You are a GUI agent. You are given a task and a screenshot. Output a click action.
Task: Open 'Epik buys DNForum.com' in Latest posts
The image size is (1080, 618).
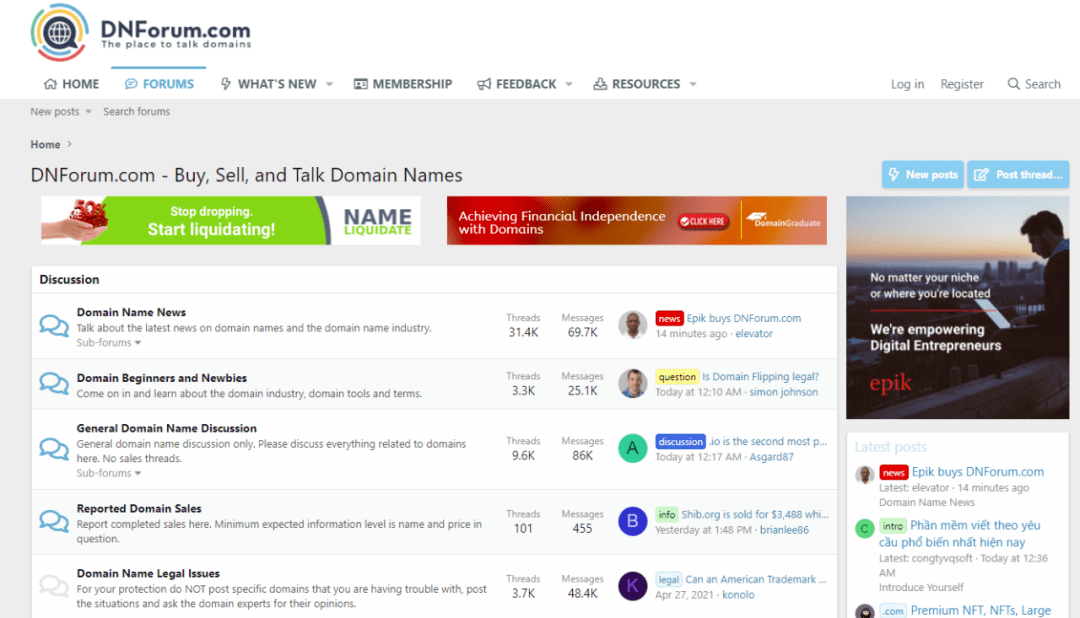pyautogui.click(x=977, y=472)
